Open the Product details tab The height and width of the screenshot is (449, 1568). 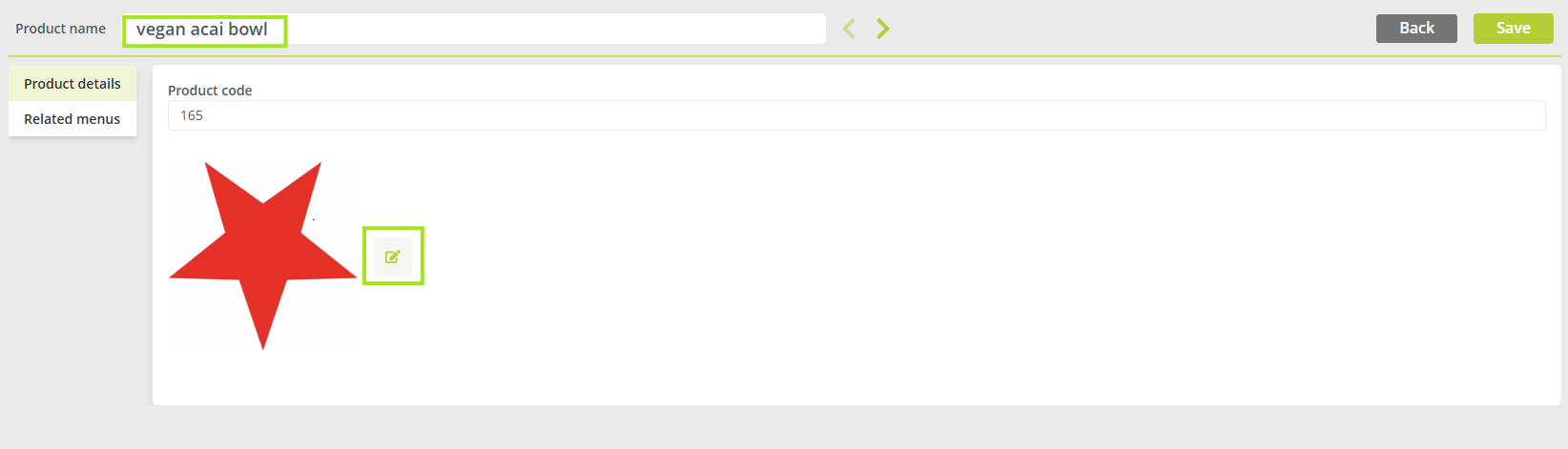(72, 84)
